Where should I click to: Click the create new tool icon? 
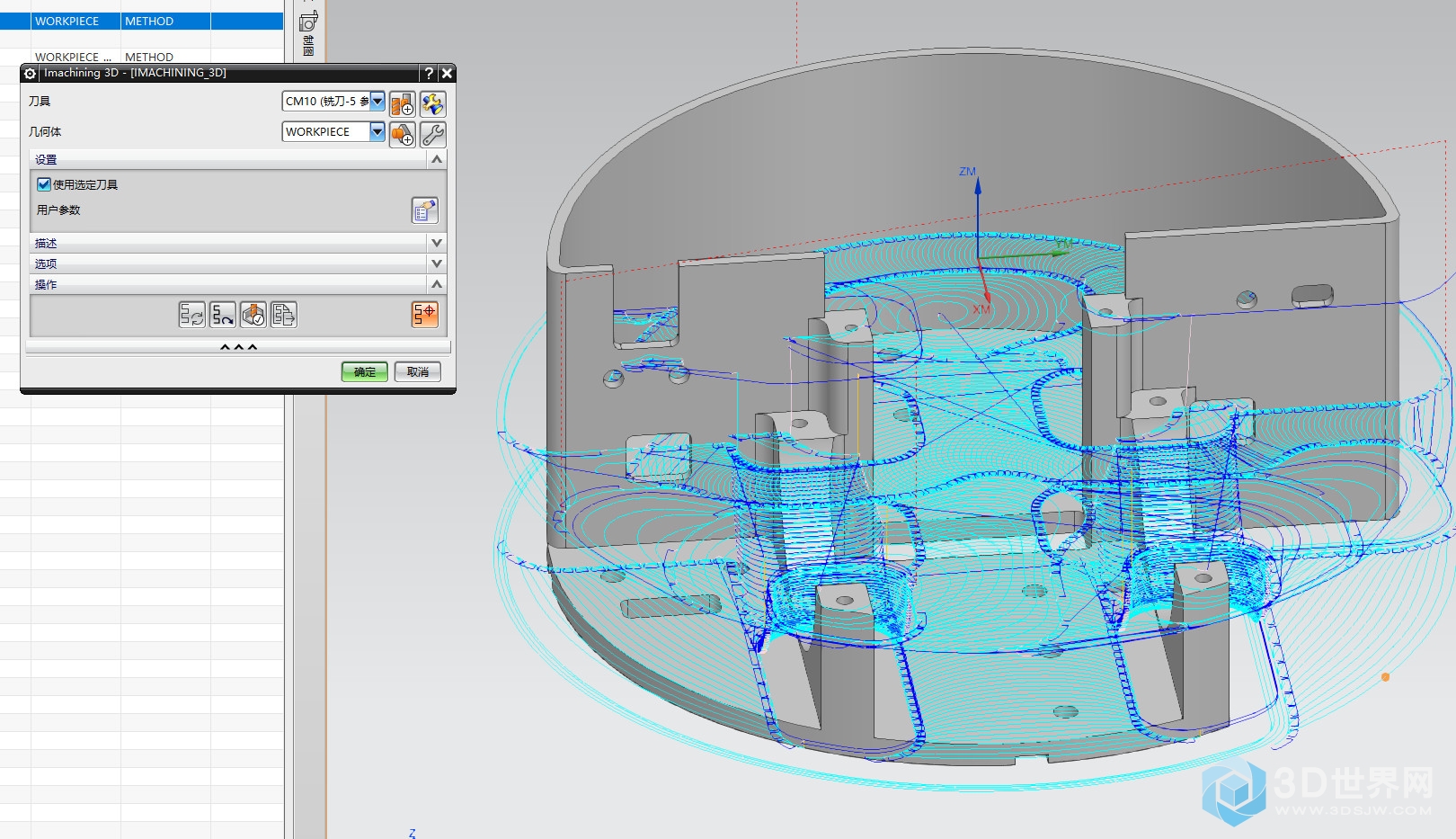(x=402, y=104)
